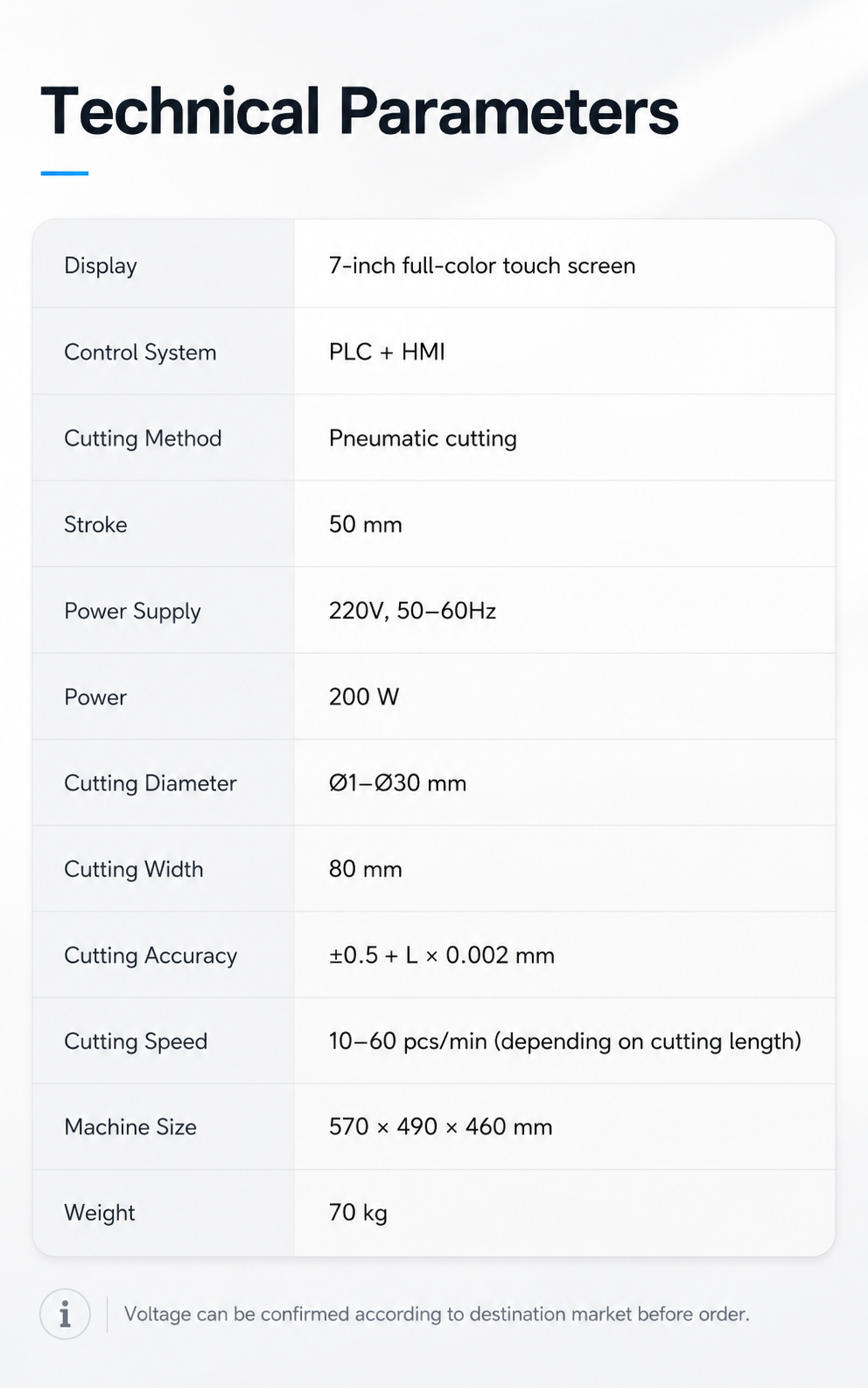This screenshot has height=1388, width=868.
Task: Click the 200 W power value
Action: coord(364,697)
